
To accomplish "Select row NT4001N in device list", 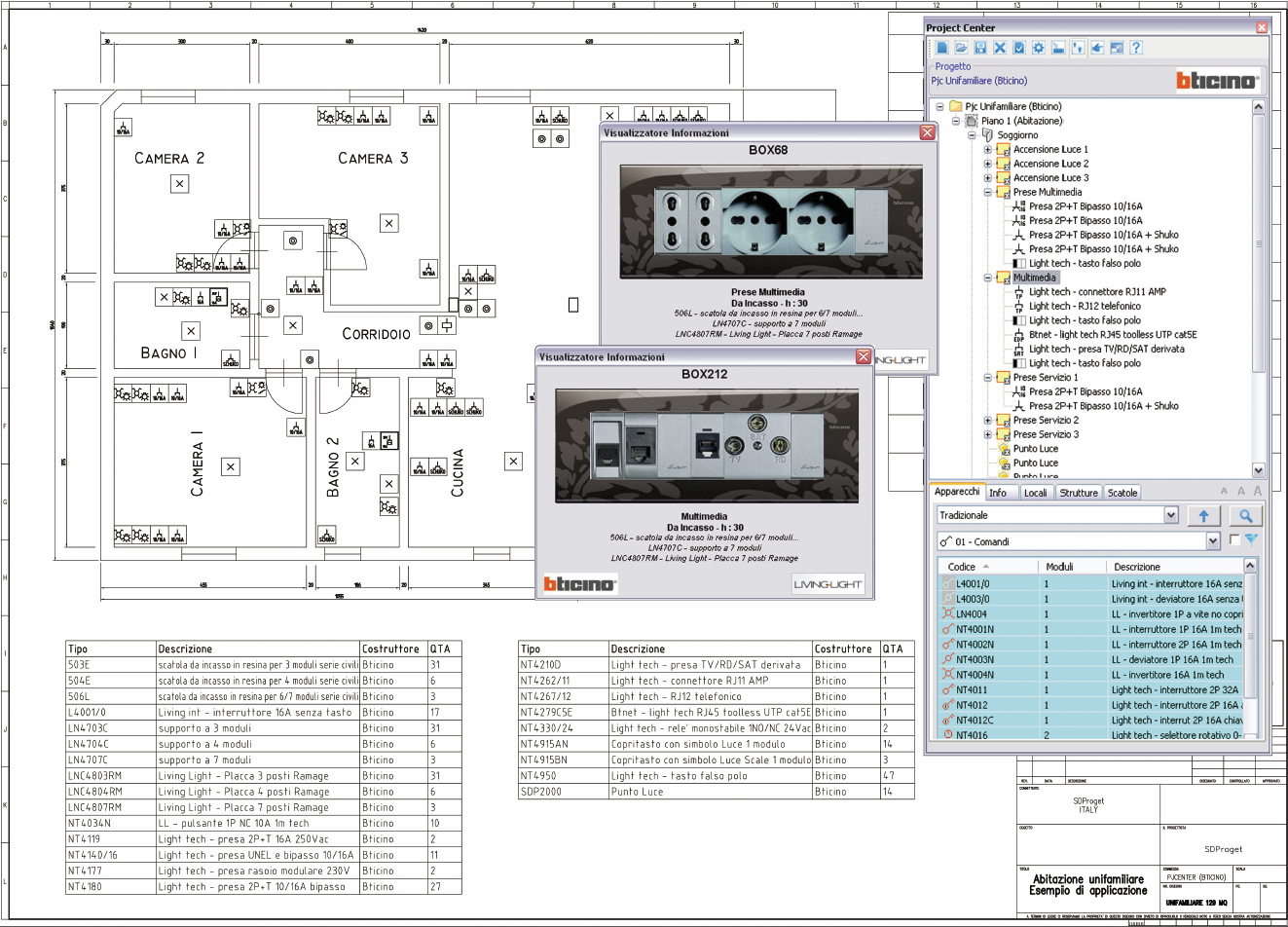I will click(1091, 629).
